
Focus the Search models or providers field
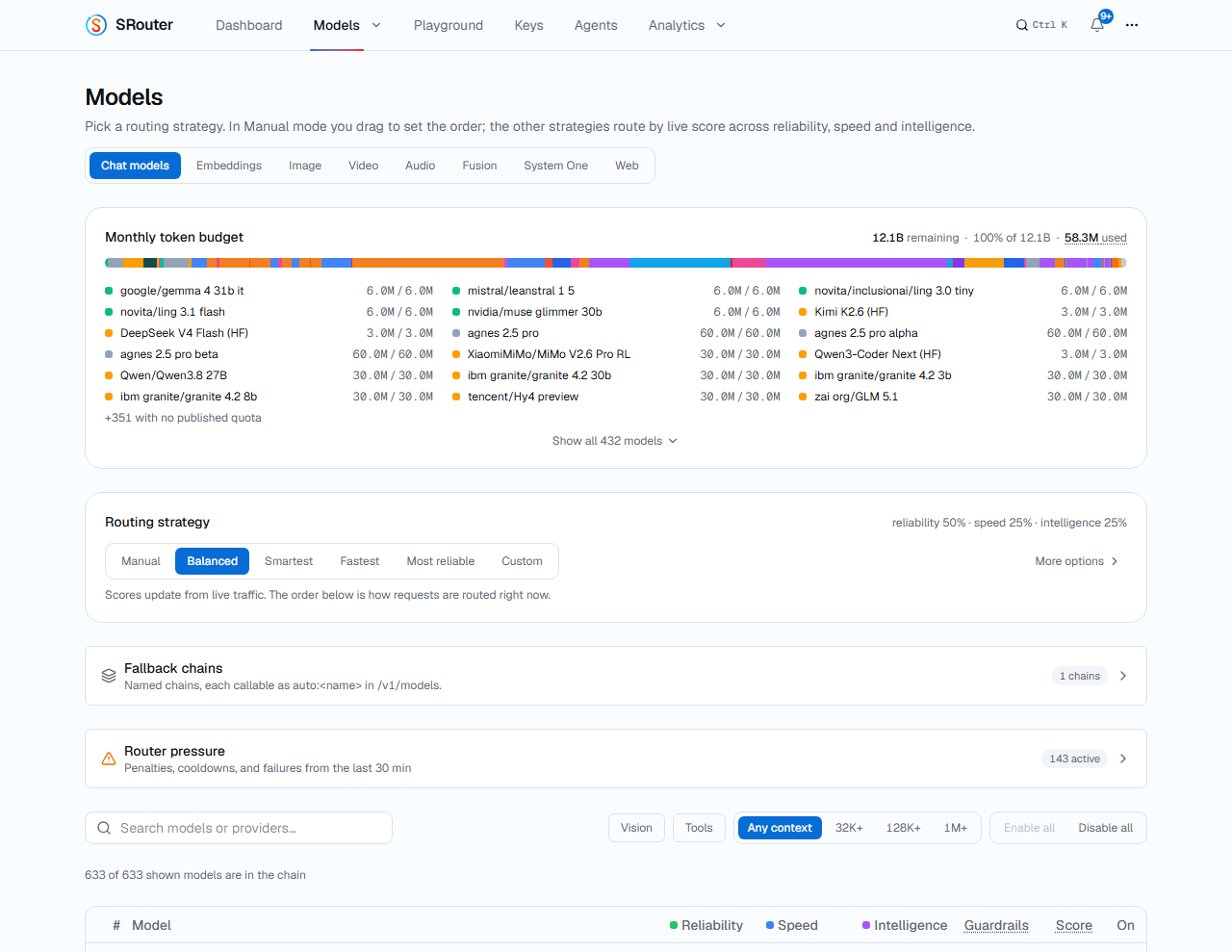(x=239, y=828)
